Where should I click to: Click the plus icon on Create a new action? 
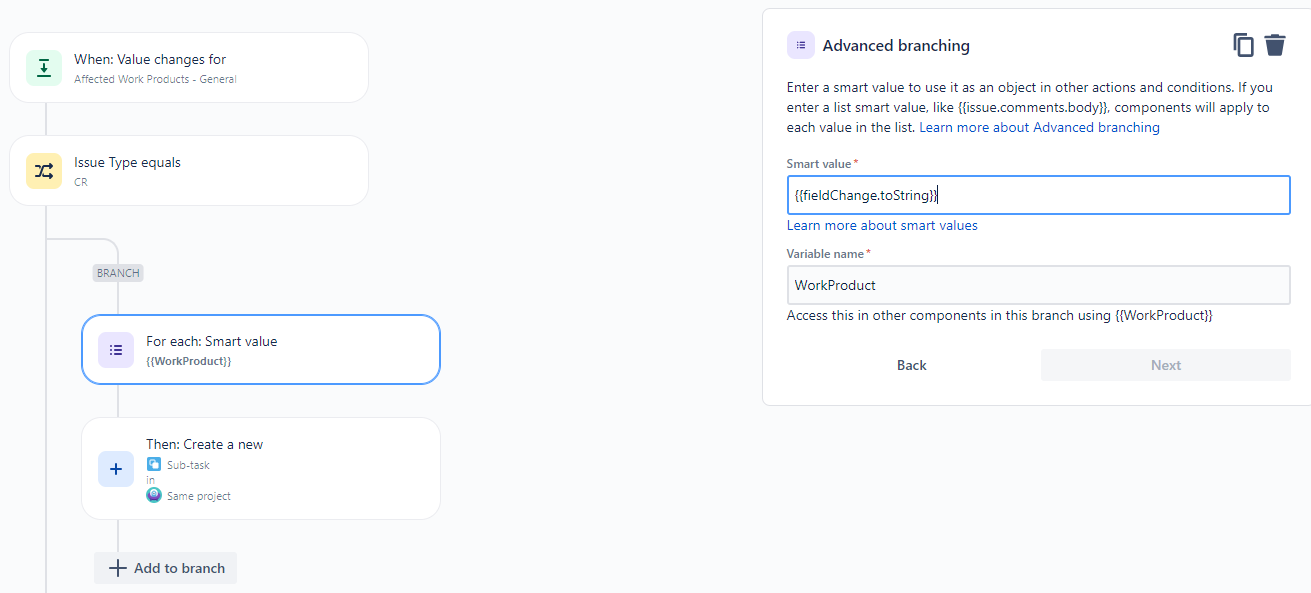116,468
